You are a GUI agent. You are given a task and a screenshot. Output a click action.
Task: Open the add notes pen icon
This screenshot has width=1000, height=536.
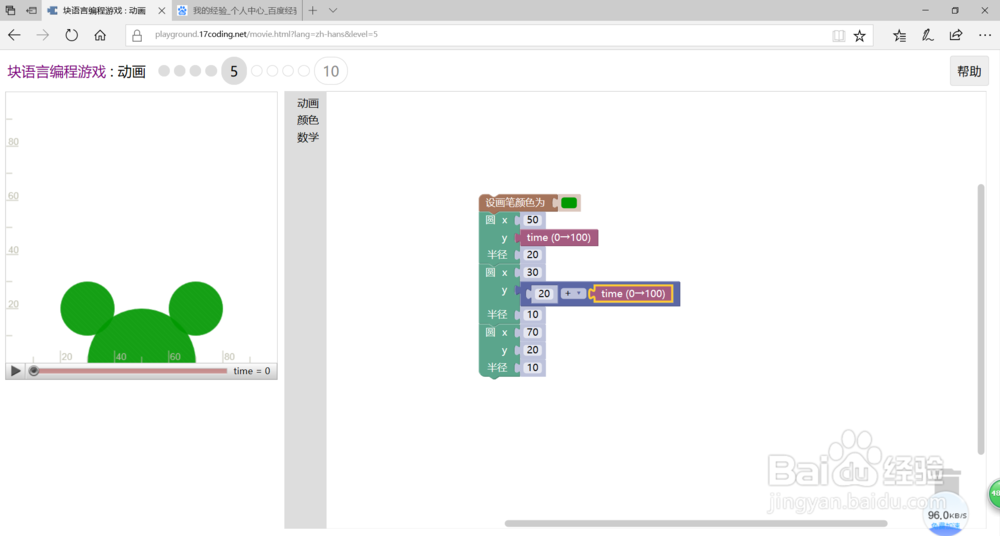pyautogui.click(x=928, y=36)
